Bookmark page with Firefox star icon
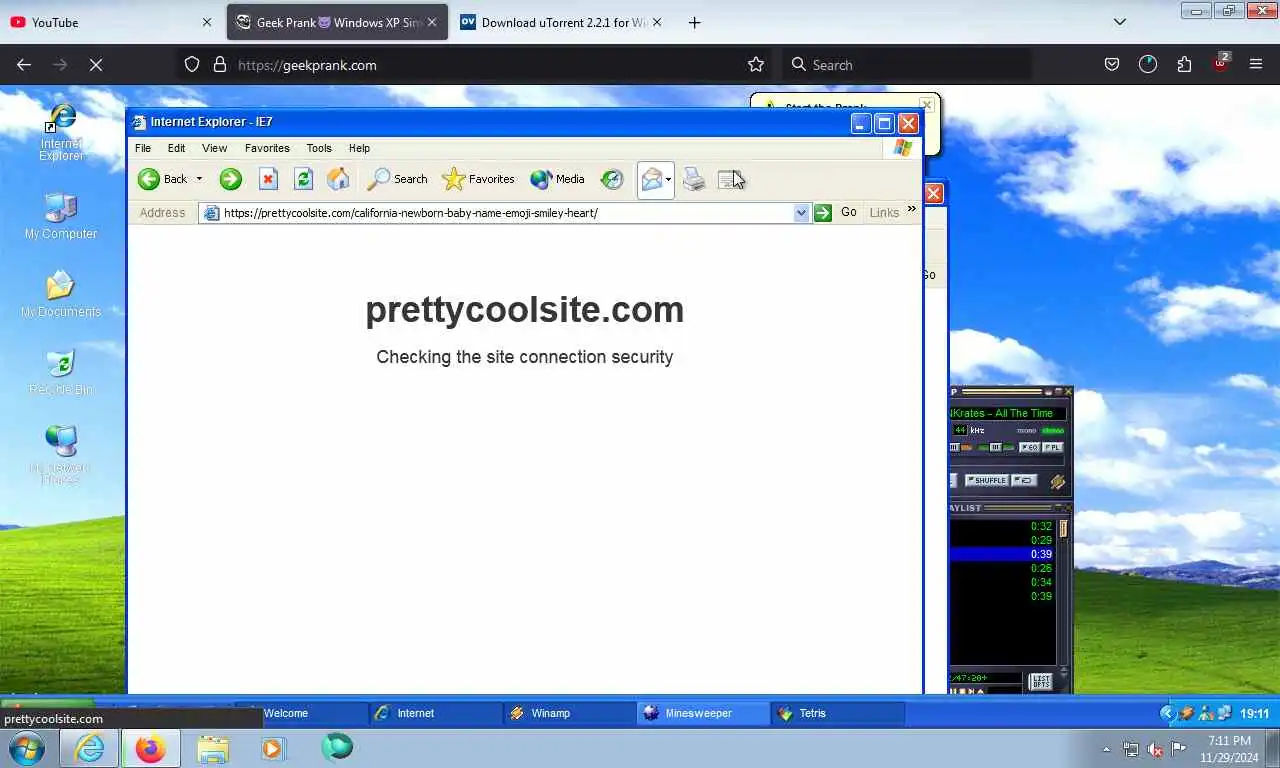Image resolution: width=1280 pixels, height=768 pixels. tap(756, 64)
